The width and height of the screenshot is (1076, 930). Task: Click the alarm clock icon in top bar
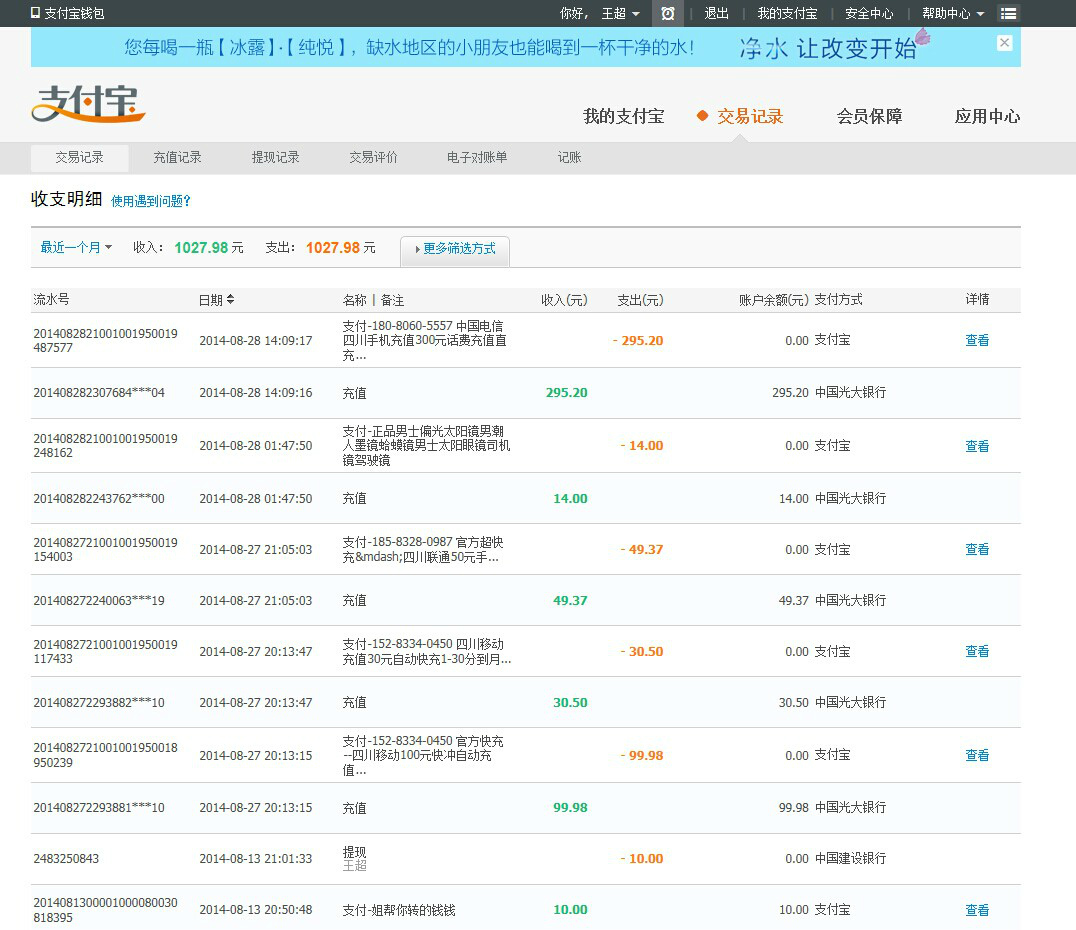[667, 13]
